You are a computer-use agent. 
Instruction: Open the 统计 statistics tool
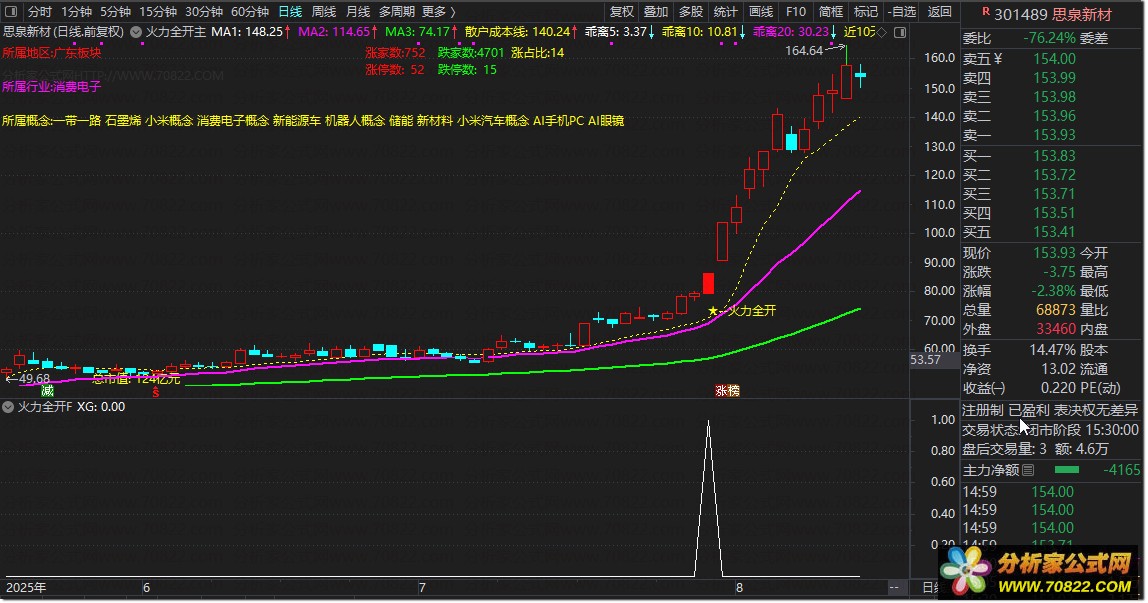click(726, 12)
